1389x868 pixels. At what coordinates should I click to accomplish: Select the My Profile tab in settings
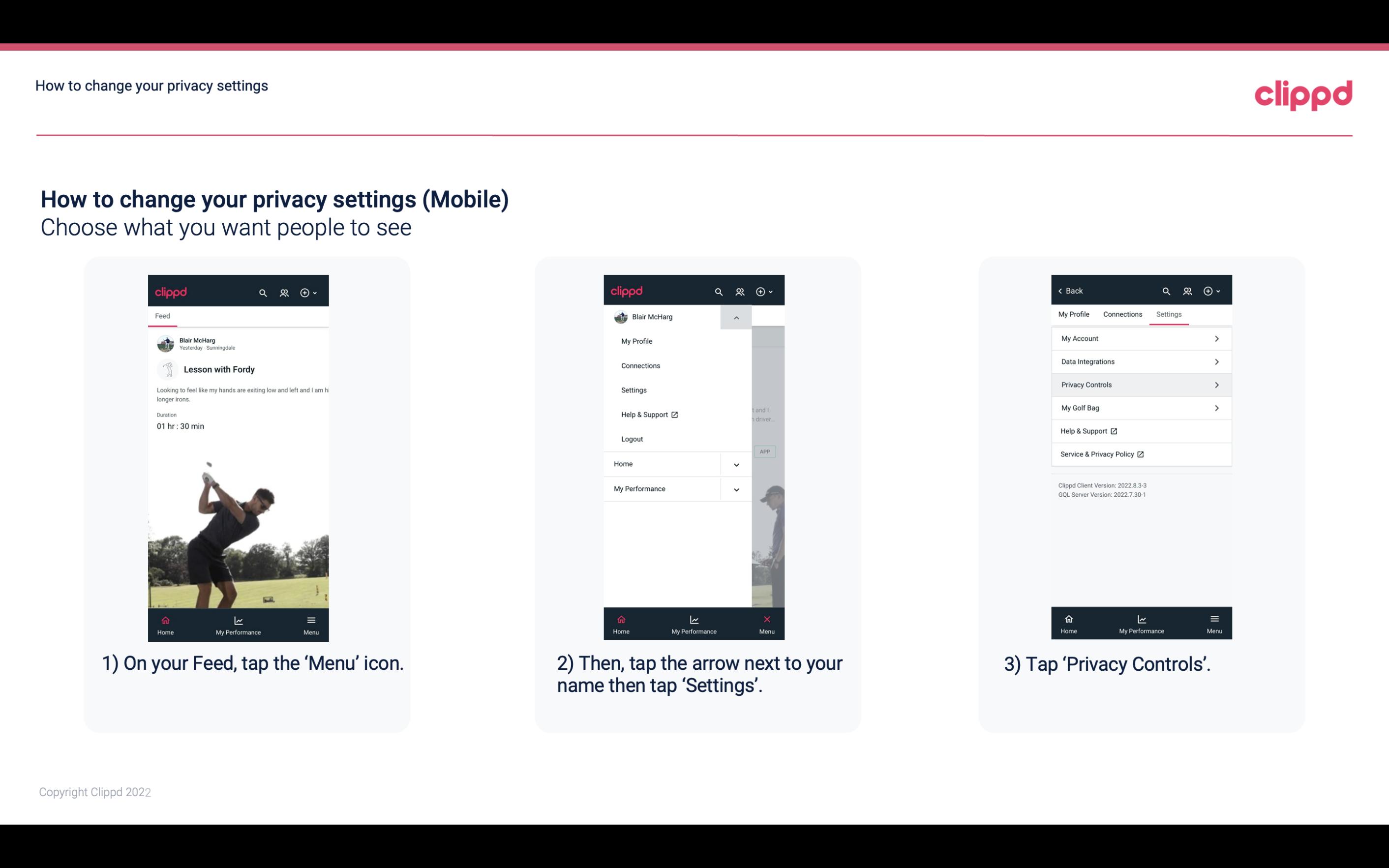(x=1074, y=314)
